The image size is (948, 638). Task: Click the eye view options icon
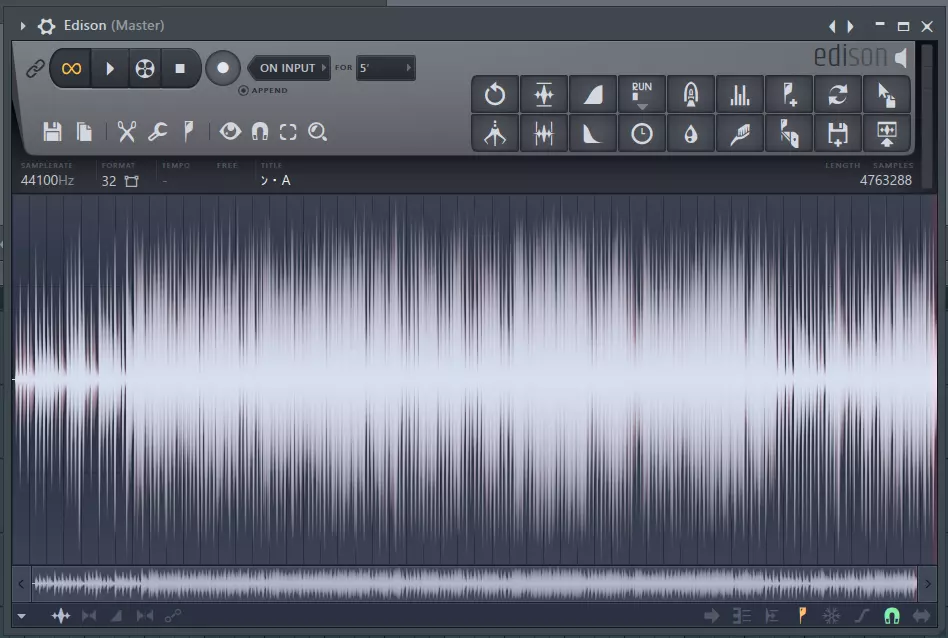(x=230, y=132)
